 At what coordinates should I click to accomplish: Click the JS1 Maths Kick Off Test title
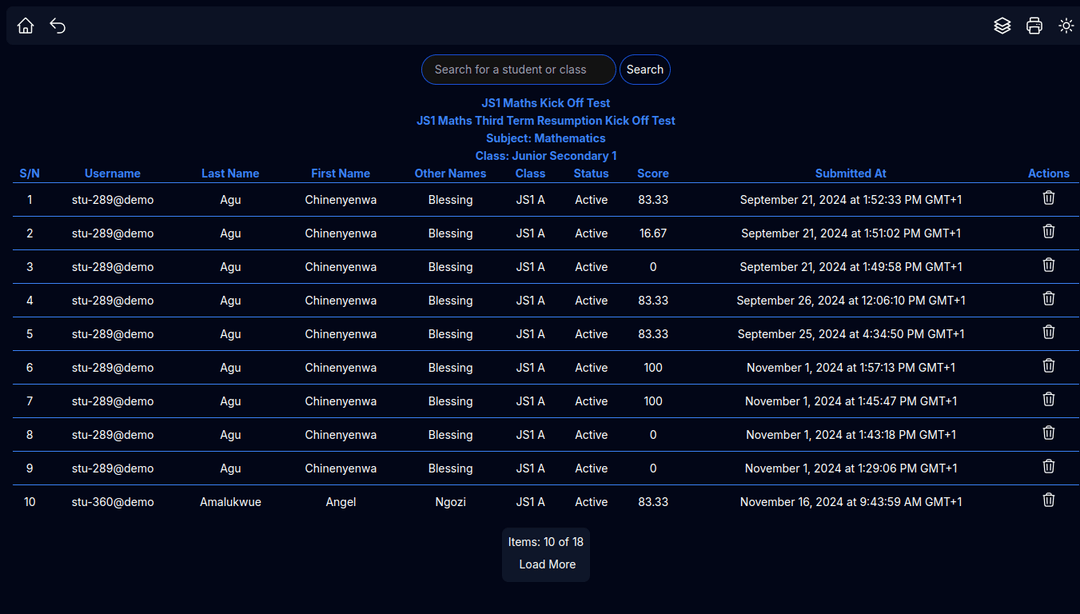point(545,103)
